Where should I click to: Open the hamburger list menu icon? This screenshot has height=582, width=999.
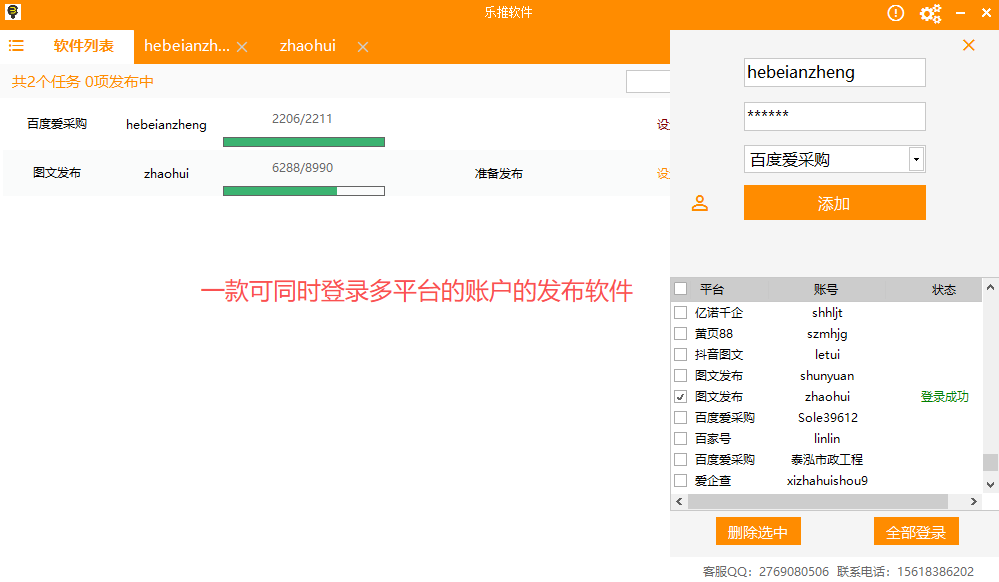click(x=16, y=45)
